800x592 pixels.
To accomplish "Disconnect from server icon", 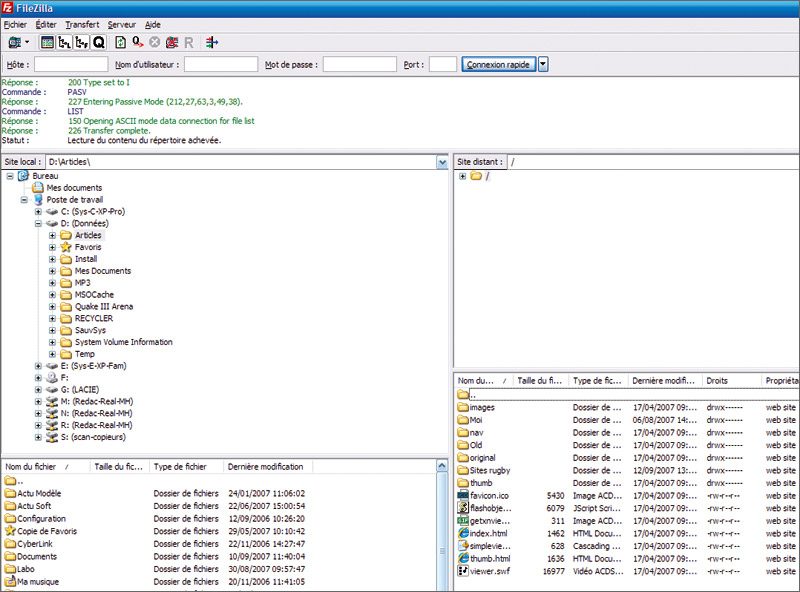I will click(172, 42).
